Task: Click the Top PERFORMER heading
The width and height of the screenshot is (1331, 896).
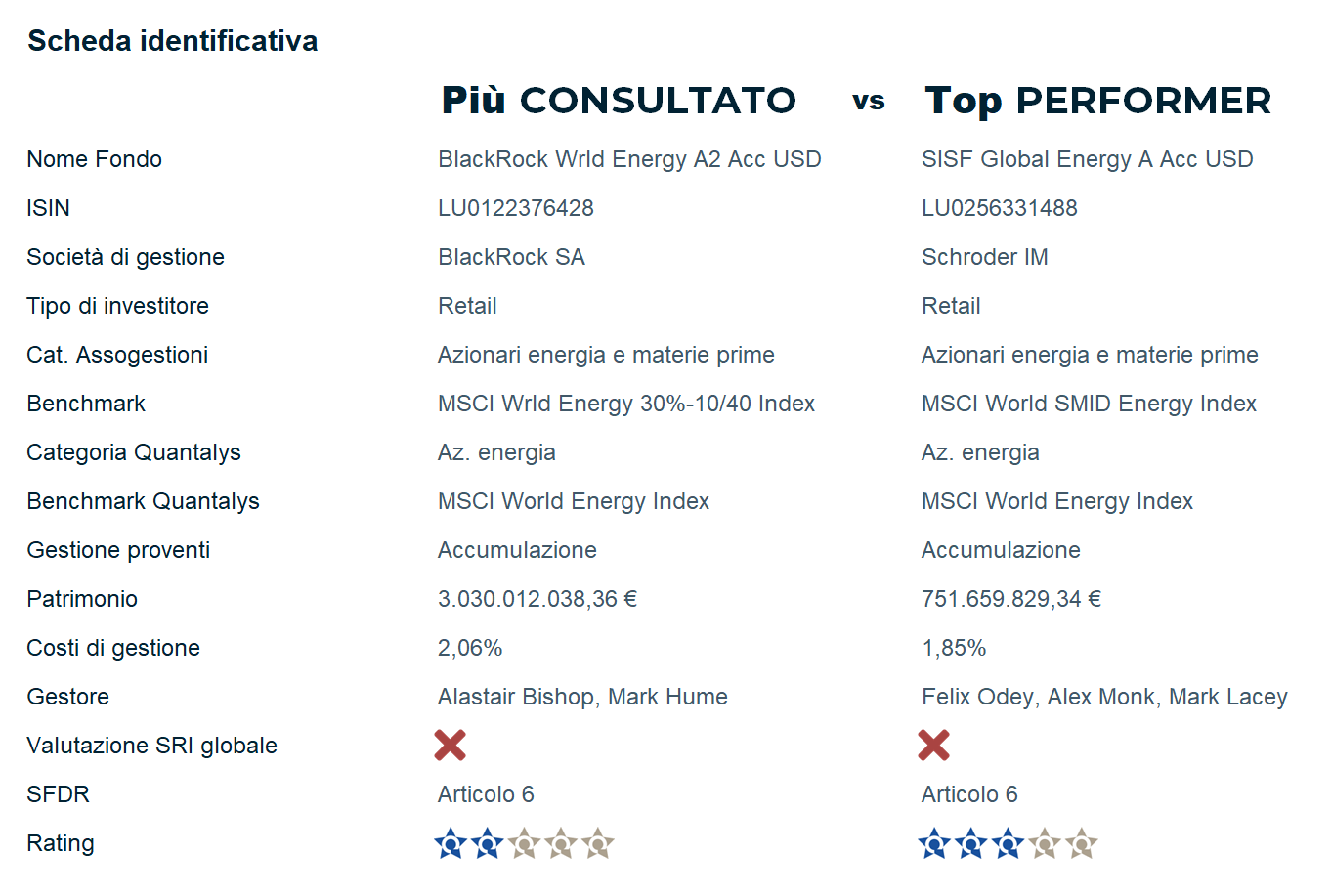Action: point(1097,101)
